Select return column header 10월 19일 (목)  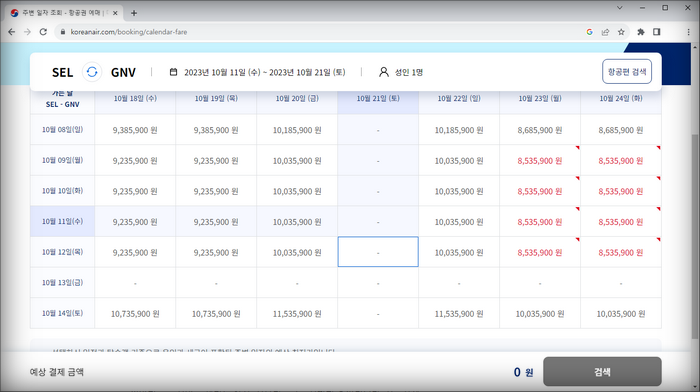pos(216,98)
